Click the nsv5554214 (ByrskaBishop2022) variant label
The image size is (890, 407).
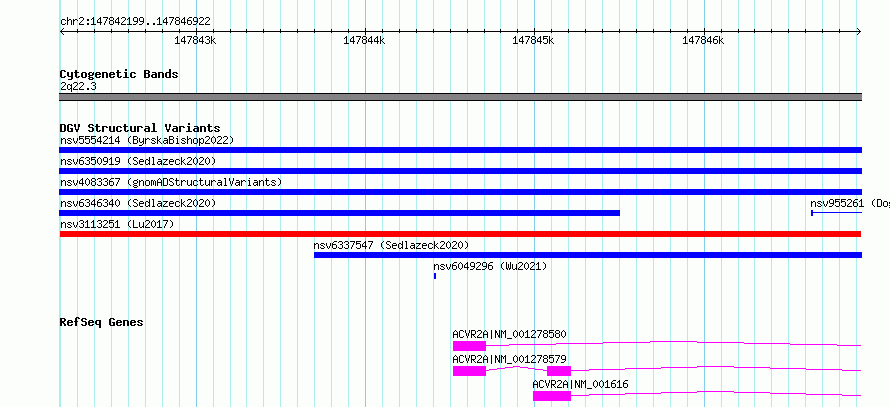pos(147,140)
